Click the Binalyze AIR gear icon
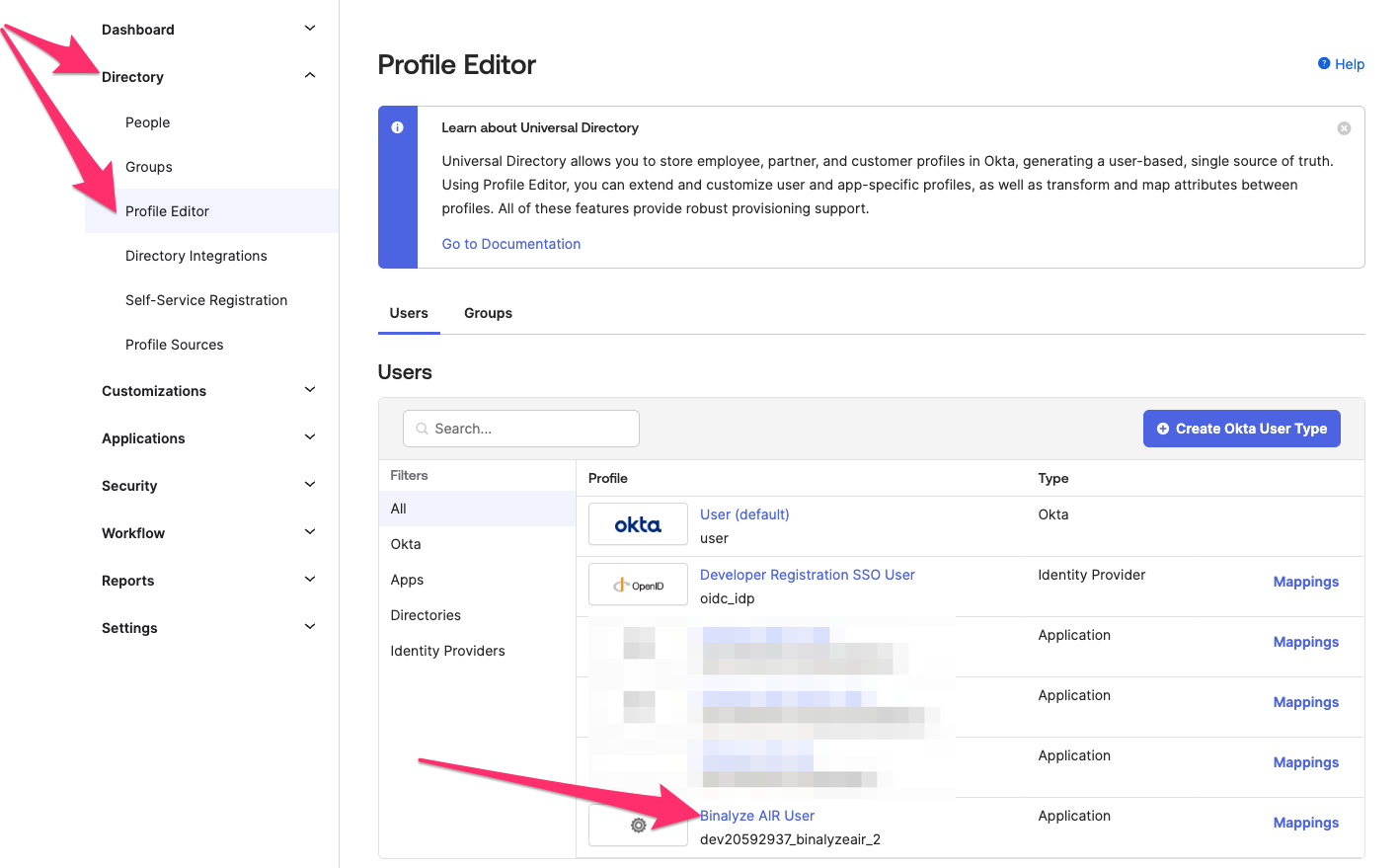 [x=639, y=826]
